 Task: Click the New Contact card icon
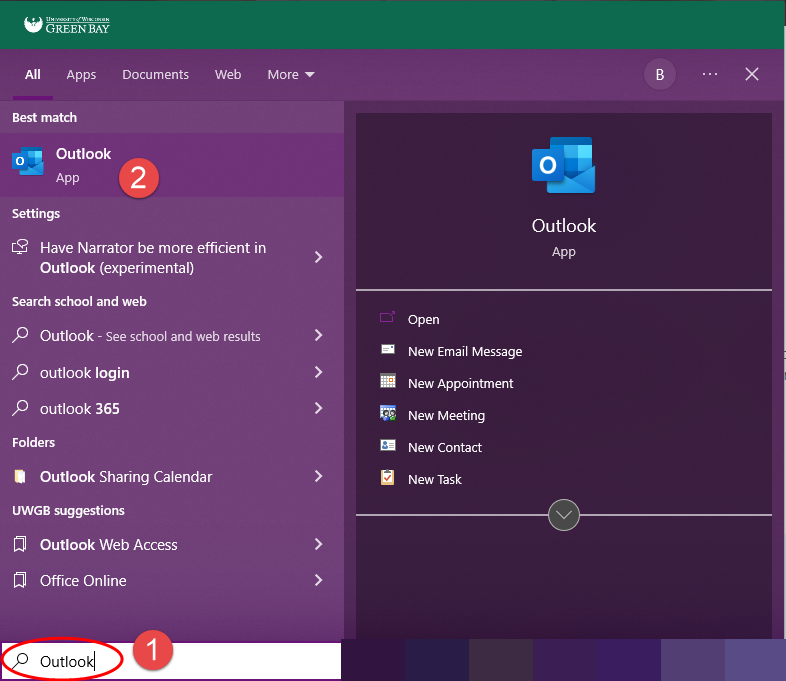pos(387,445)
